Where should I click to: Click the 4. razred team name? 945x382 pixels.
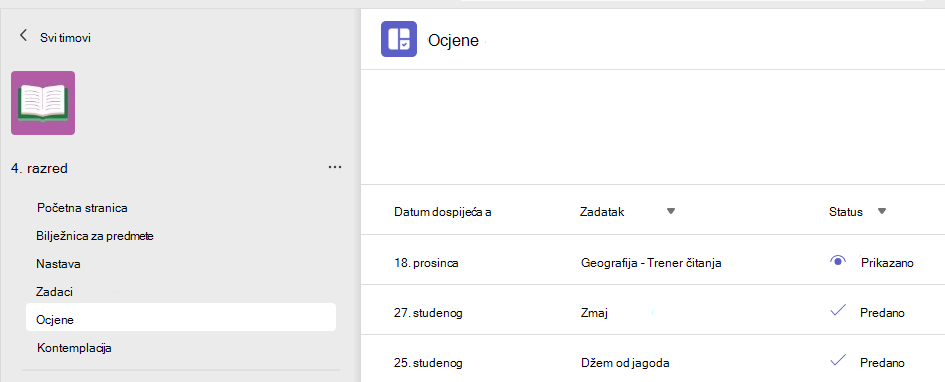click(39, 168)
